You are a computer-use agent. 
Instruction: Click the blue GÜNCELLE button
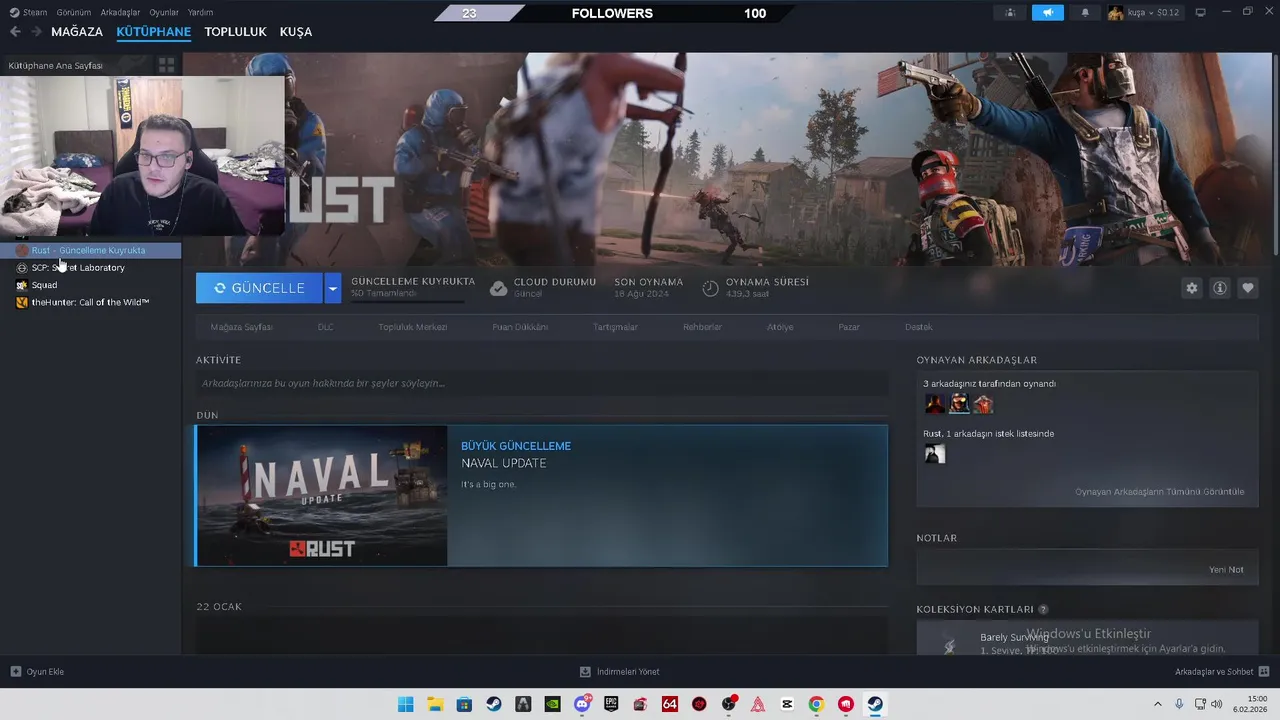(x=259, y=288)
